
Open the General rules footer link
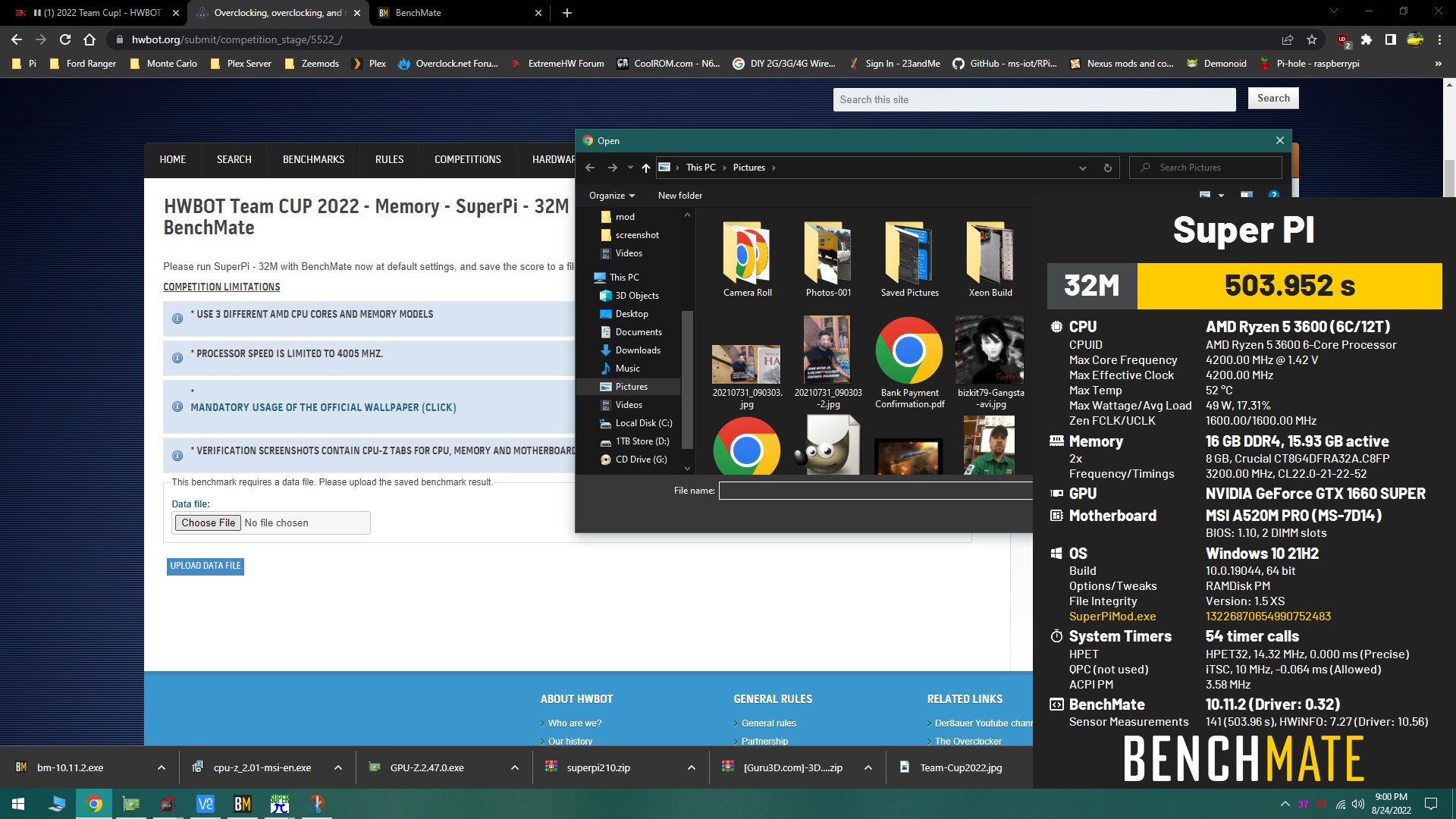pos(768,723)
